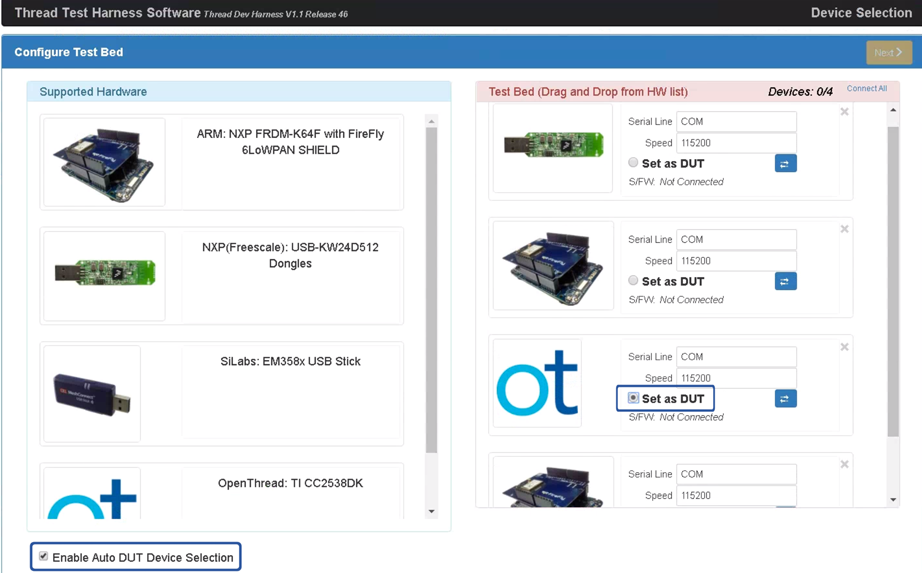The width and height of the screenshot is (922, 573).
Task: Set second test bed device as DUT
Action: coord(633,281)
